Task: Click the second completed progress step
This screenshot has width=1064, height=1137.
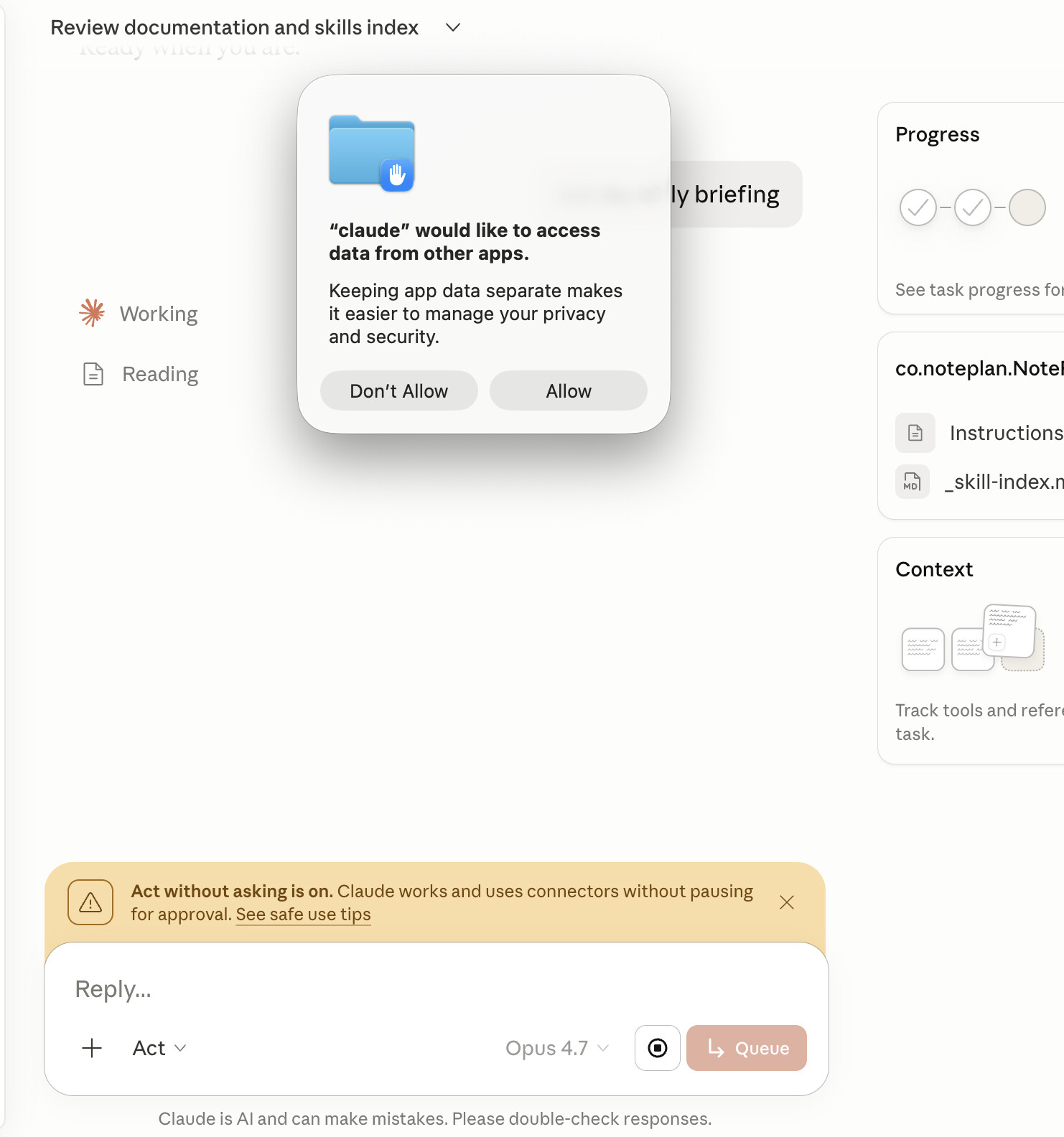Action: tap(972, 207)
